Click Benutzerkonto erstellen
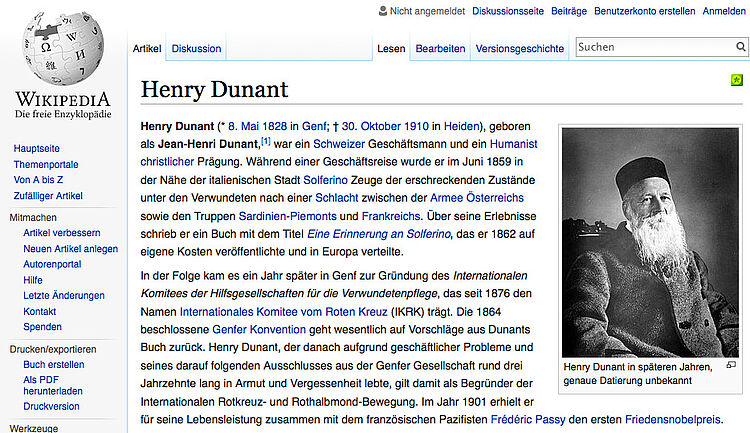 (x=644, y=11)
